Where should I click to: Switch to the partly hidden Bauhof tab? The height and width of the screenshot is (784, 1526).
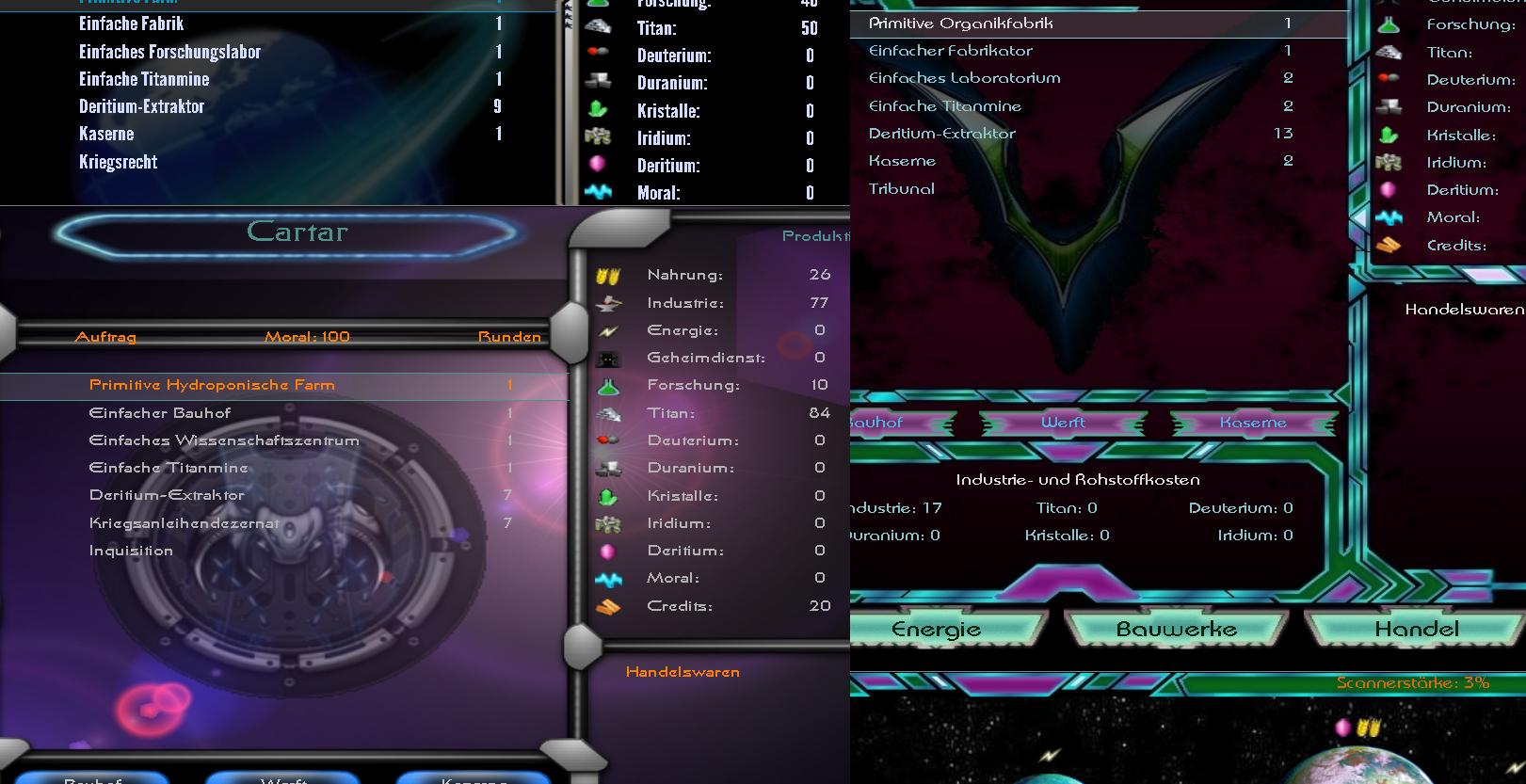[902, 423]
